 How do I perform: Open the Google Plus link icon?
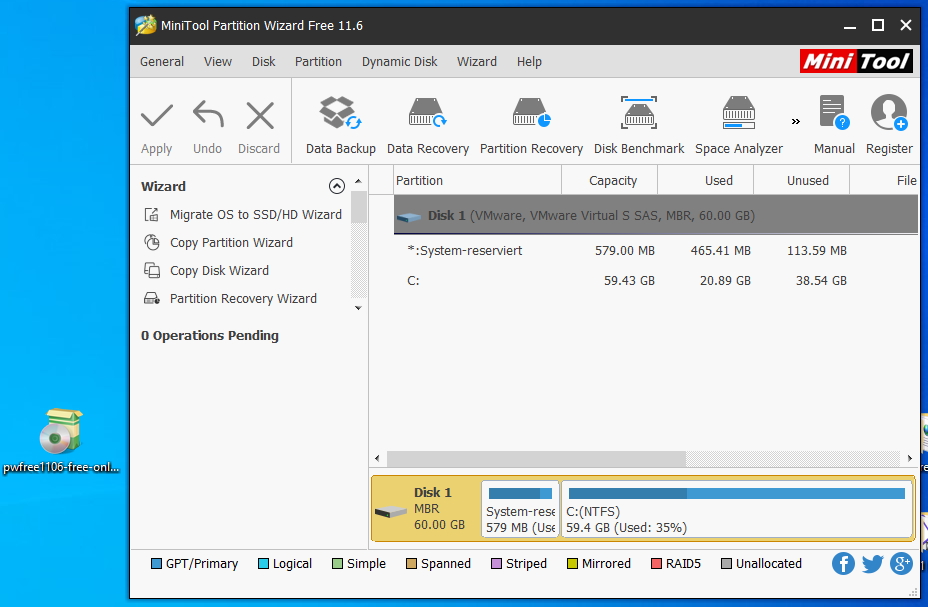tap(901, 563)
